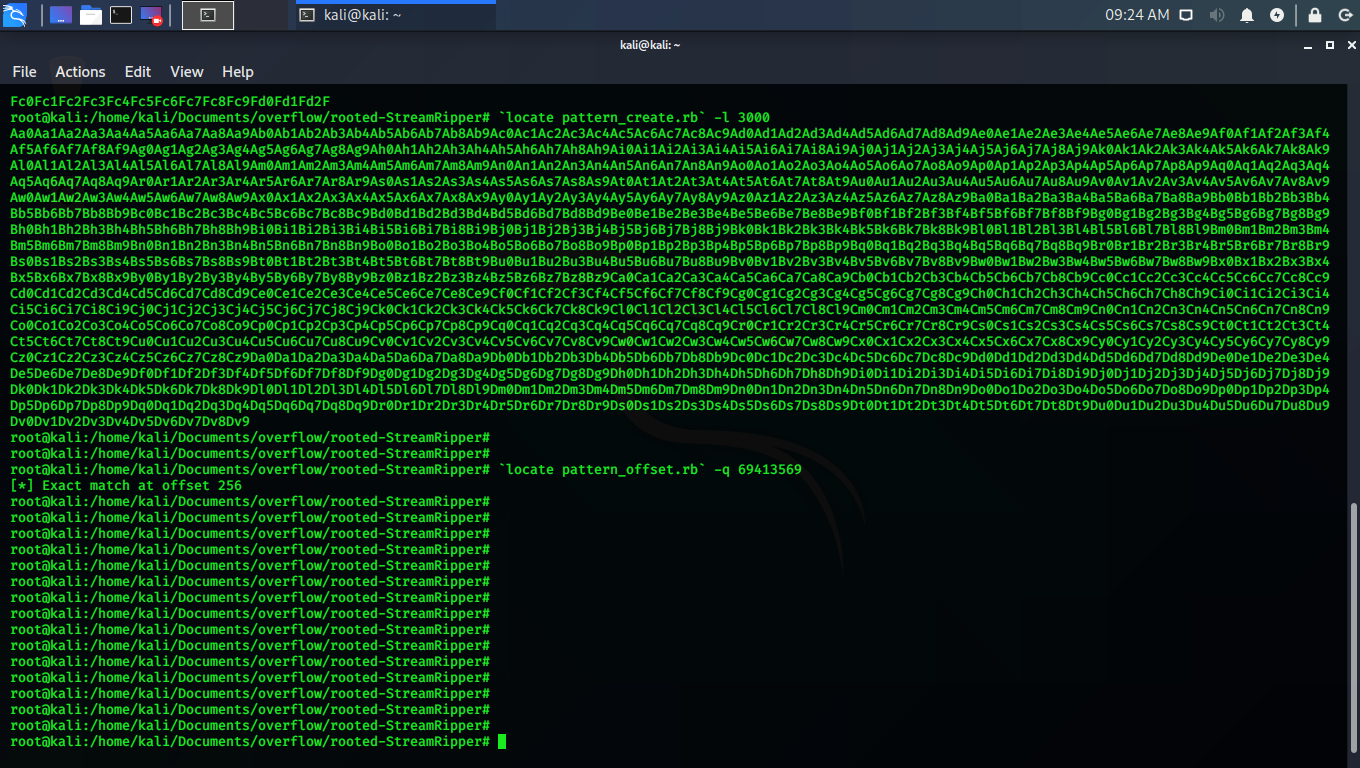The width and height of the screenshot is (1360, 768).
Task: Click the 'Fc0Fc1Fc2Fc3' output line at top
Action: point(170,101)
